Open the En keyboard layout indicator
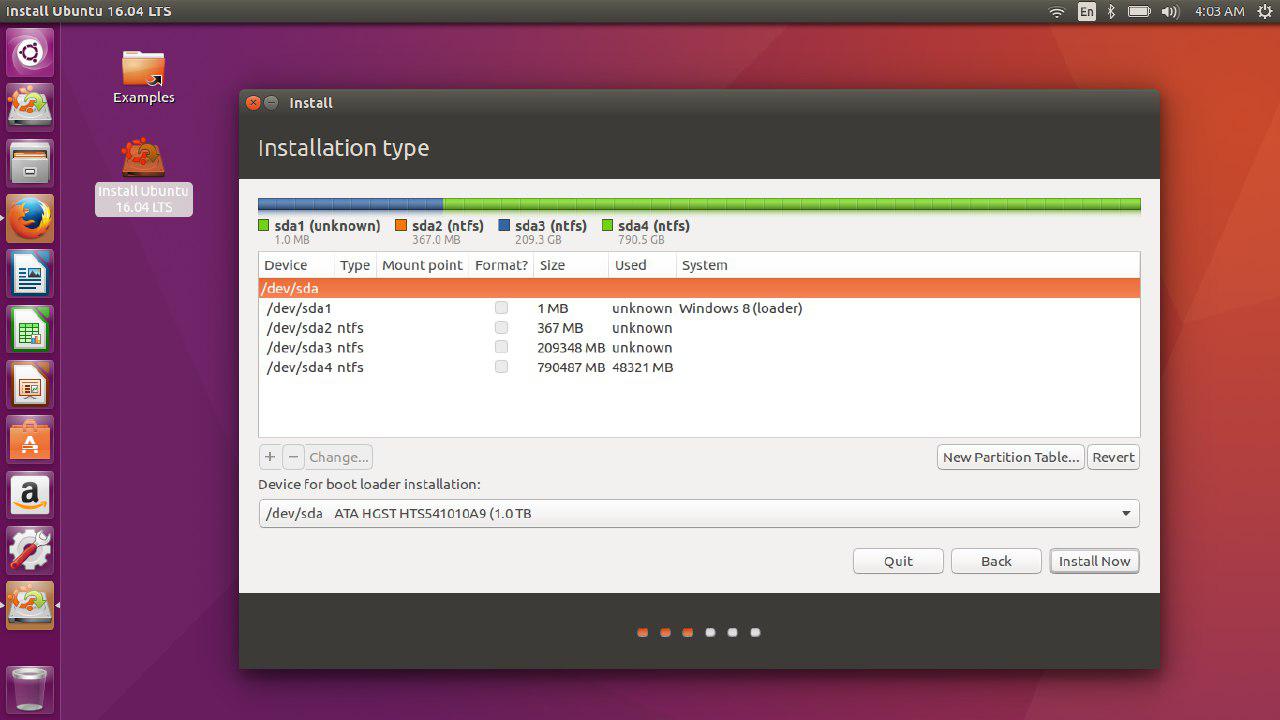Viewport: 1280px width, 720px height. [x=1087, y=11]
